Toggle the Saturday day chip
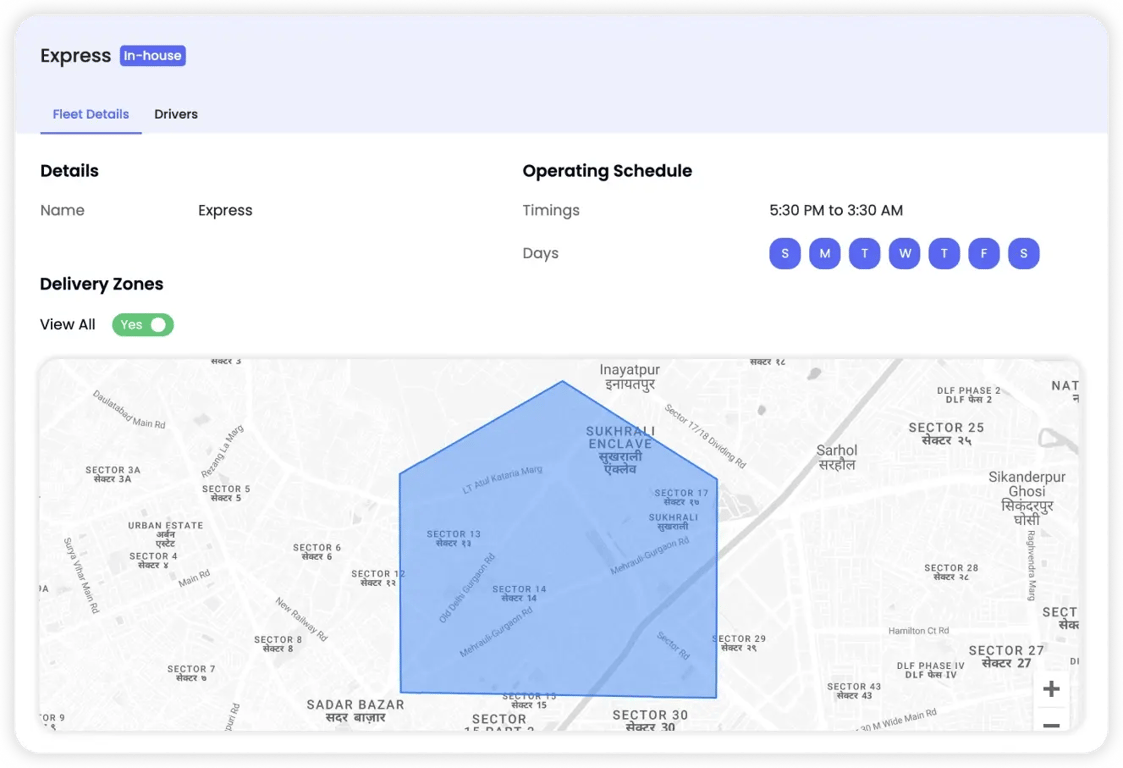This screenshot has height=768, width=1123. click(1023, 254)
